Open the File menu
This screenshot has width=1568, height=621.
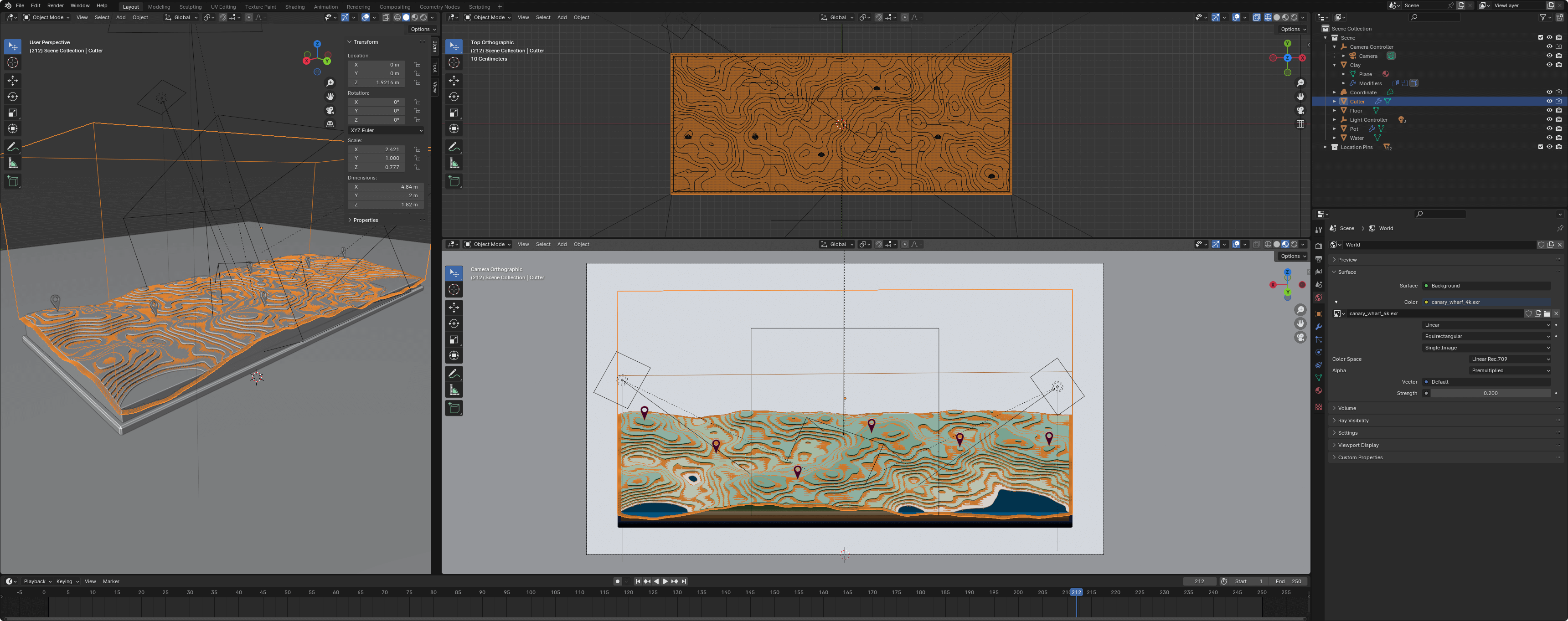(x=20, y=5)
